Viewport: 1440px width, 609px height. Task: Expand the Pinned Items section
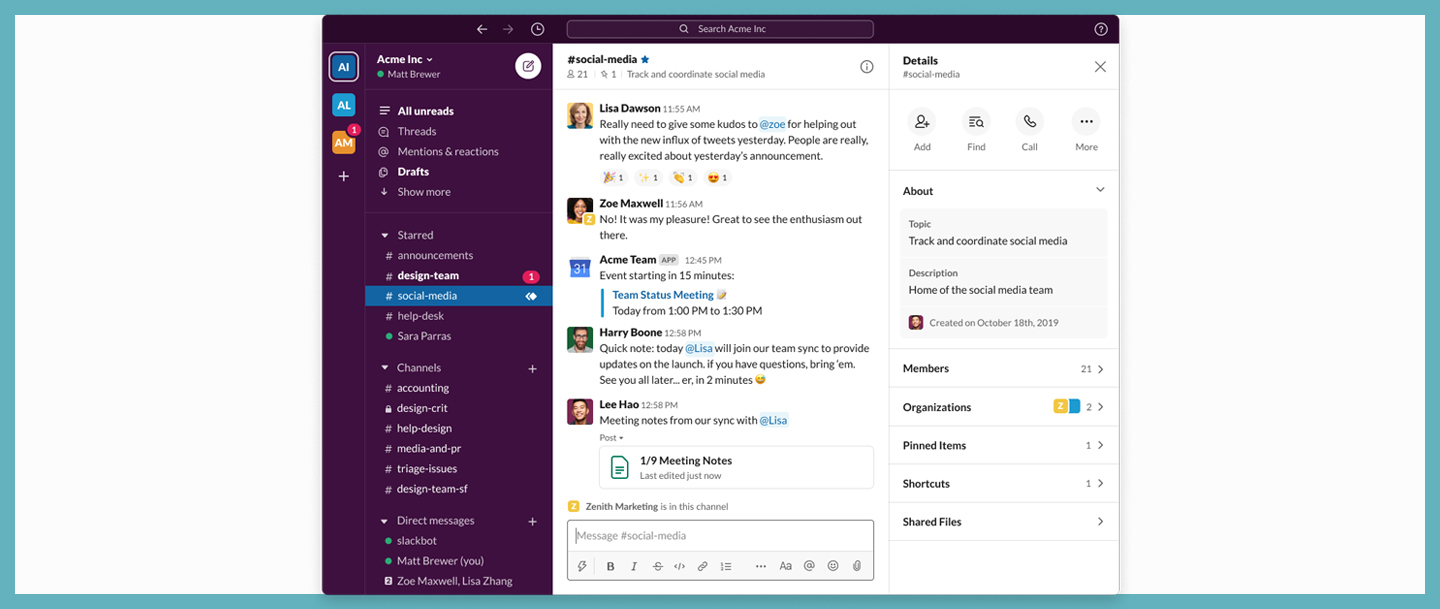click(x=1003, y=445)
